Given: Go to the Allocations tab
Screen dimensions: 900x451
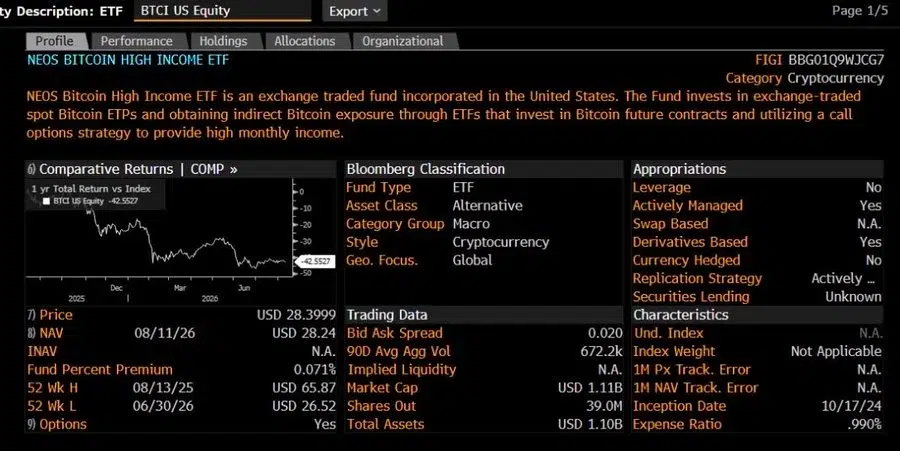Looking at the screenshot, I should pyautogui.click(x=305, y=41).
